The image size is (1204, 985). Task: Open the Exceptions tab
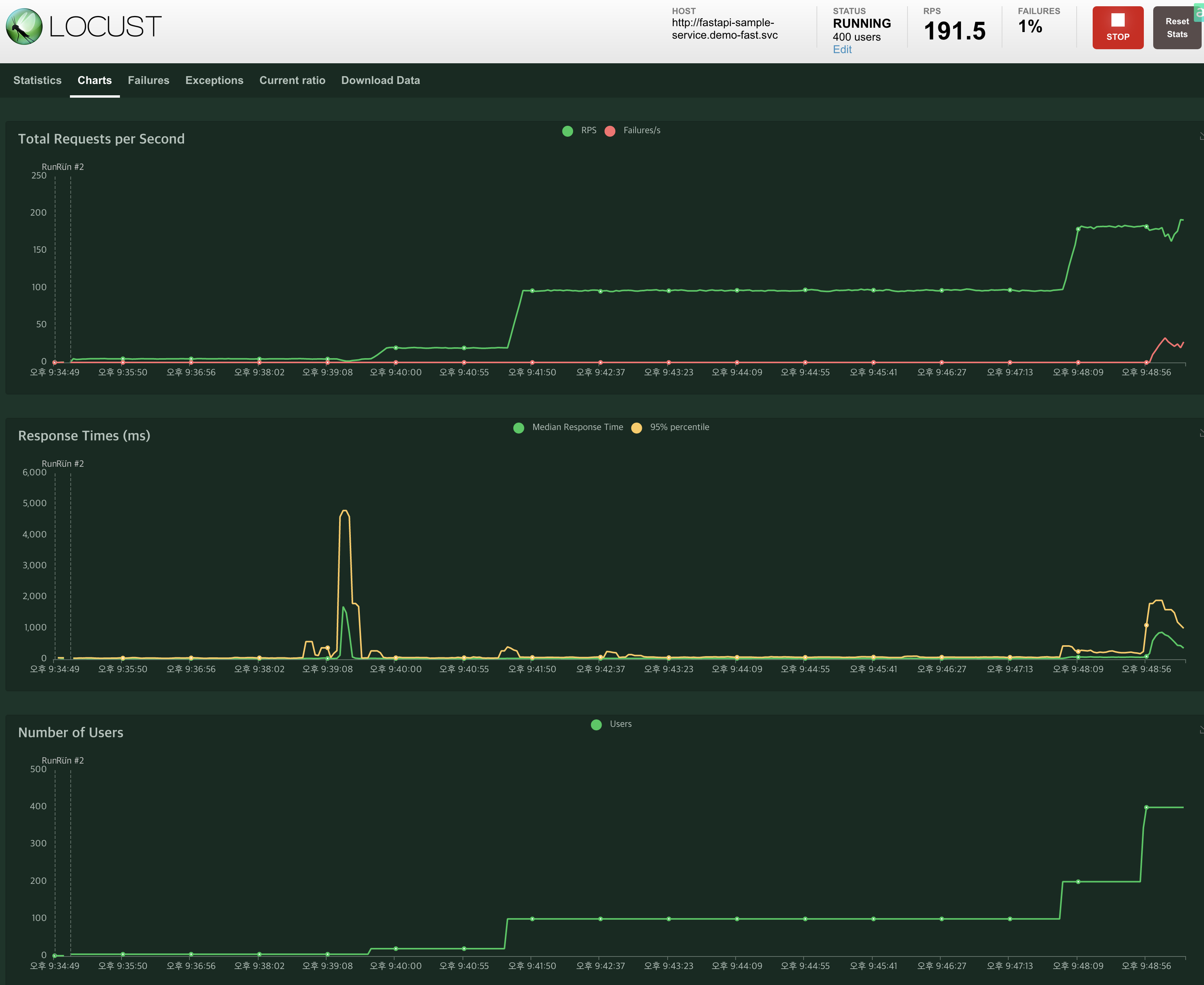point(214,80)
